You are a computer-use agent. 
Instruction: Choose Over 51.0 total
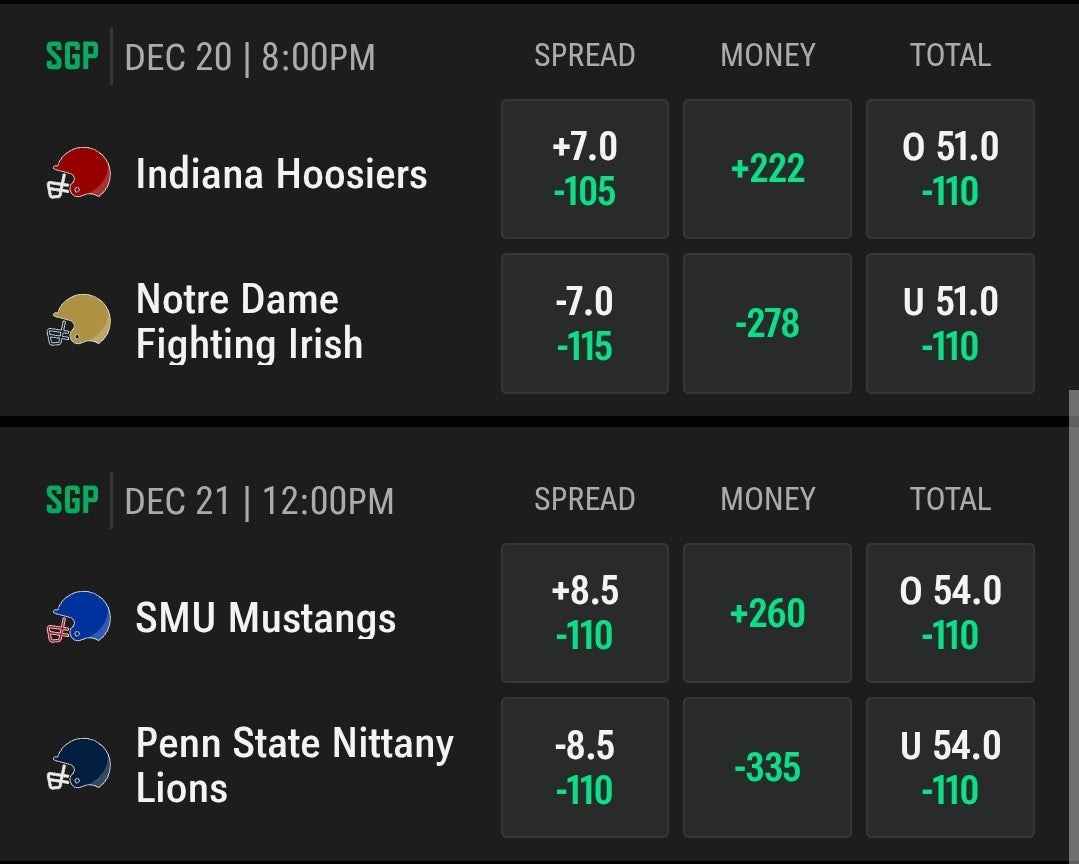coord(950,169)
